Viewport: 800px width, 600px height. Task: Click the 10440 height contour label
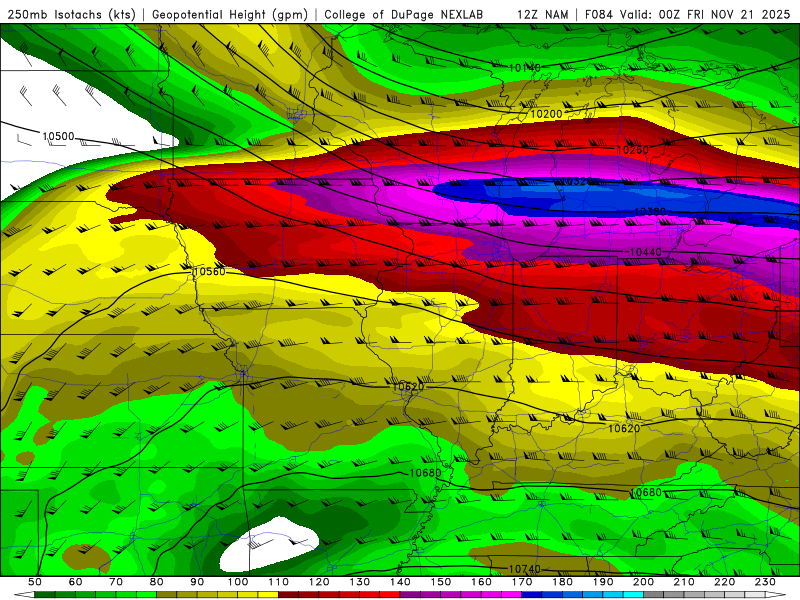pyautogui.click(x=645, y=252)
